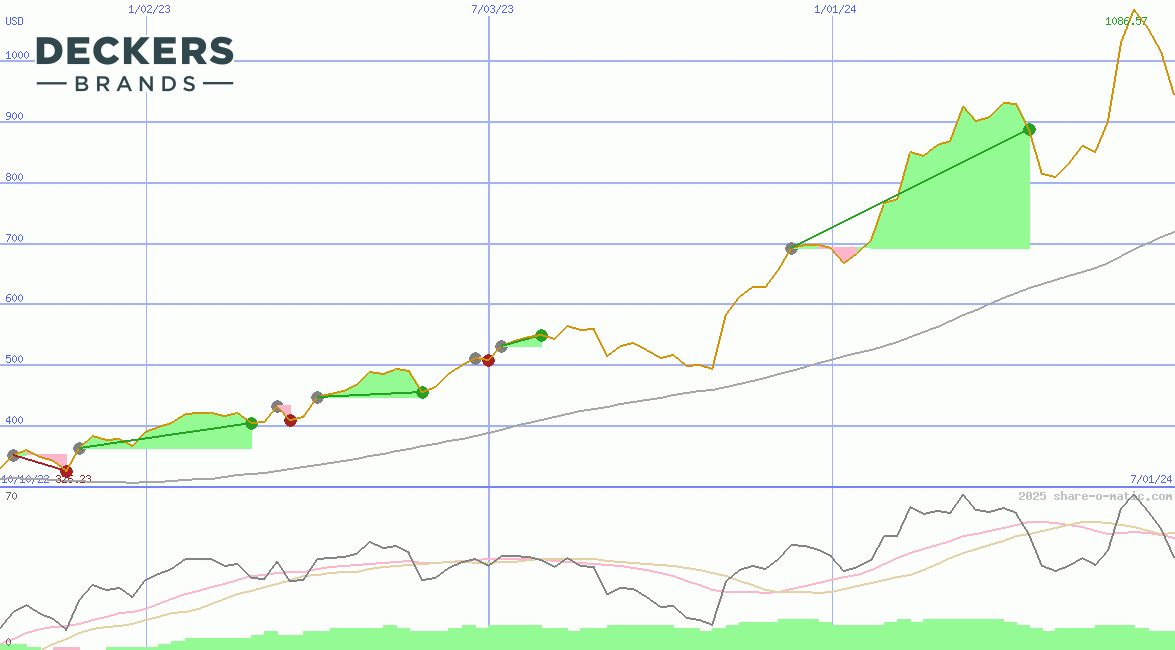
Task: Click the first gray marker at chart start
Action: coord(13,455)
